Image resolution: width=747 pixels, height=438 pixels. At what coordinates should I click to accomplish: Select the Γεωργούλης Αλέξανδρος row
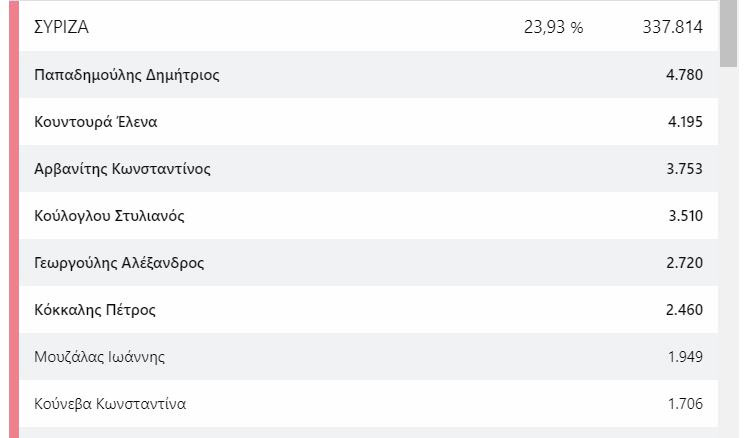(368, 263)
